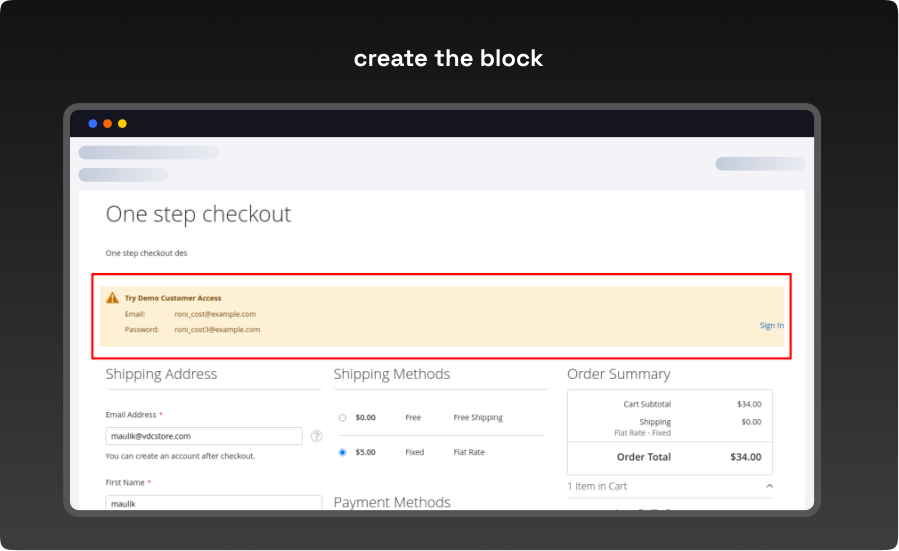Click the Free Shipping method label
The image size is (899, 551).
(x=478, y=418)
